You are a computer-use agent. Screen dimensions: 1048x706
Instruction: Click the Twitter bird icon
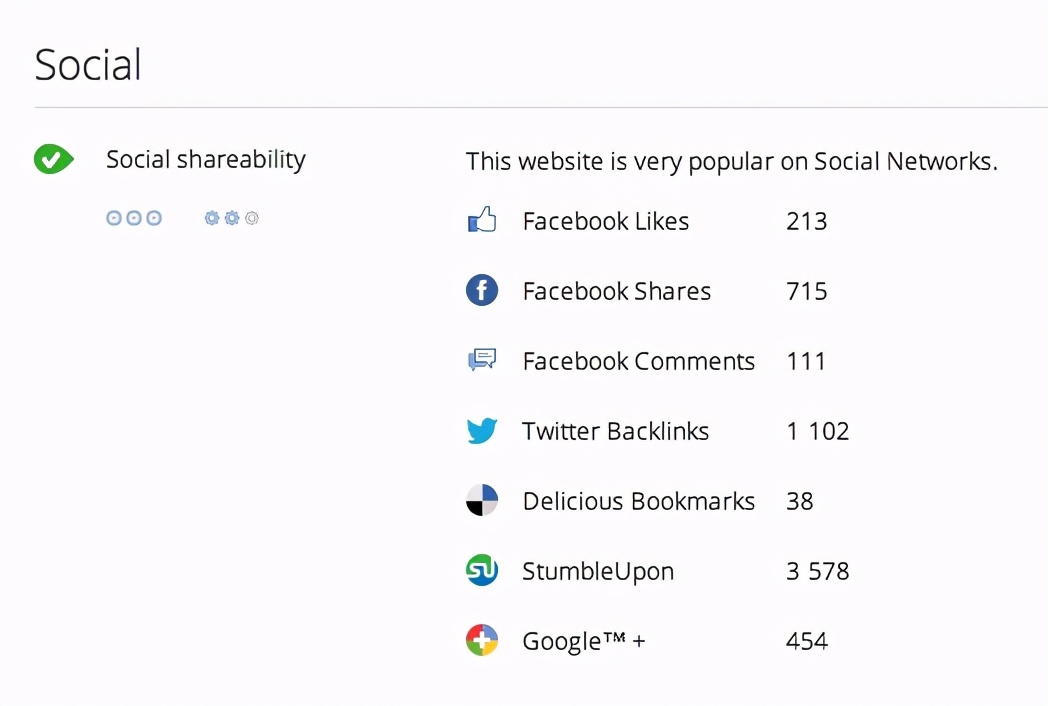click(x=482, y=431)
